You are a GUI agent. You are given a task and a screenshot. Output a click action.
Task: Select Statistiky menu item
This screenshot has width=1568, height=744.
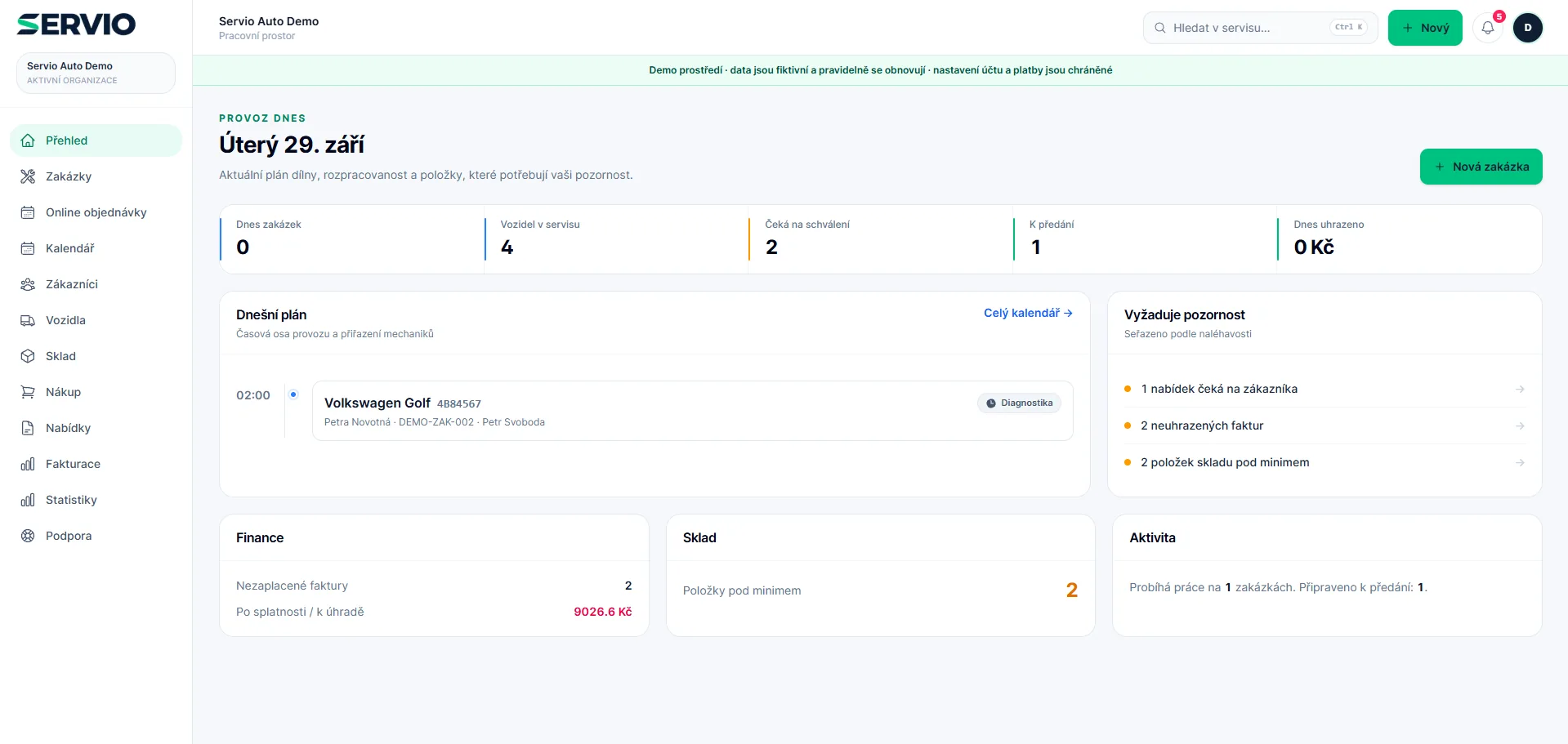coord(96,500)
